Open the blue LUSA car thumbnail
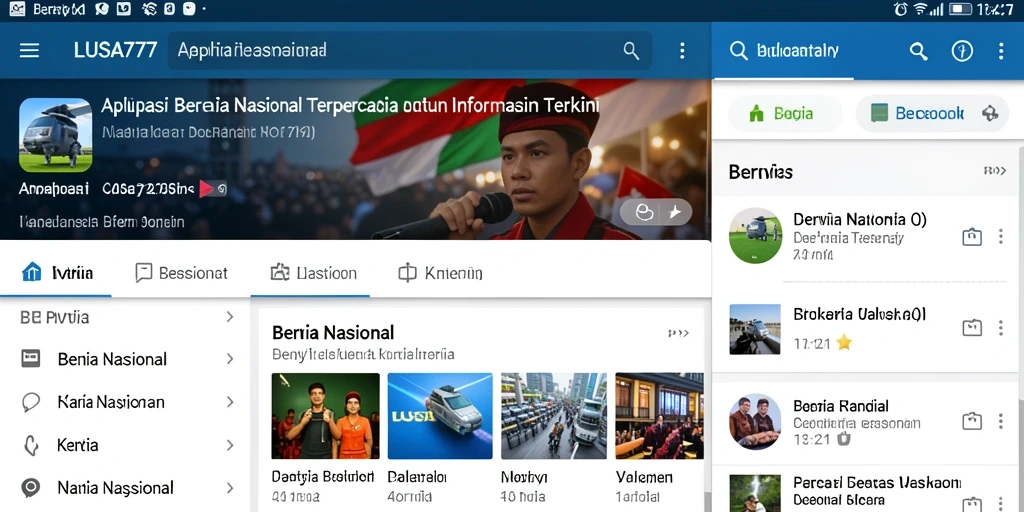 440,416
